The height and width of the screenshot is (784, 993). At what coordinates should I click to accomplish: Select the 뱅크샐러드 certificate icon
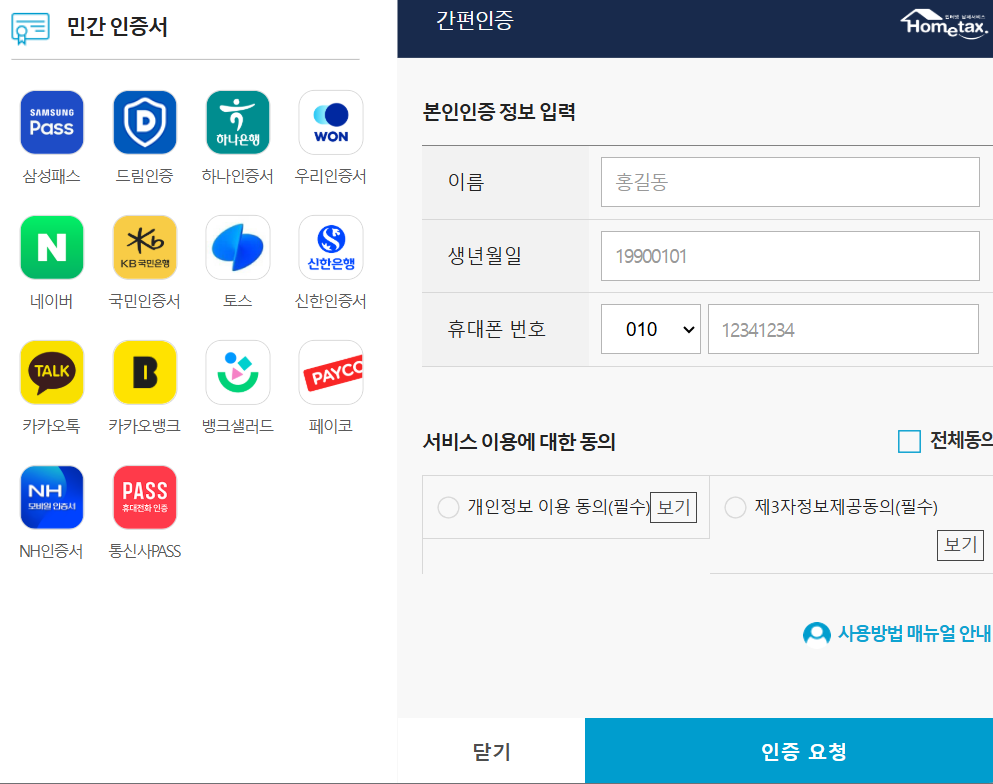pyautogui.click(x=238, y=372)
